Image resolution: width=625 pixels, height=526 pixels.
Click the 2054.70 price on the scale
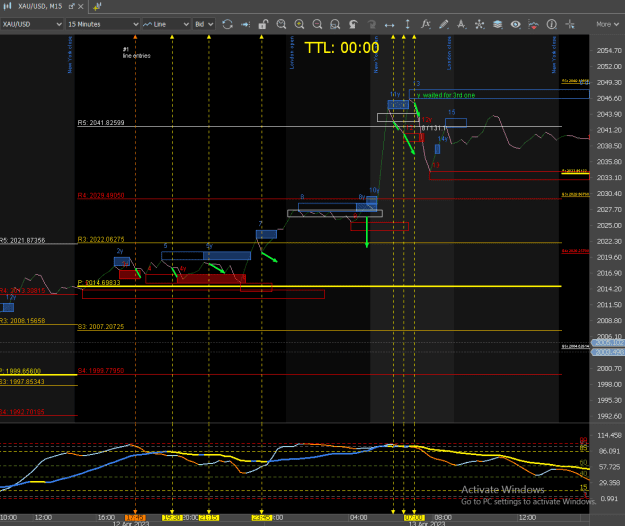tap(609, 51)
